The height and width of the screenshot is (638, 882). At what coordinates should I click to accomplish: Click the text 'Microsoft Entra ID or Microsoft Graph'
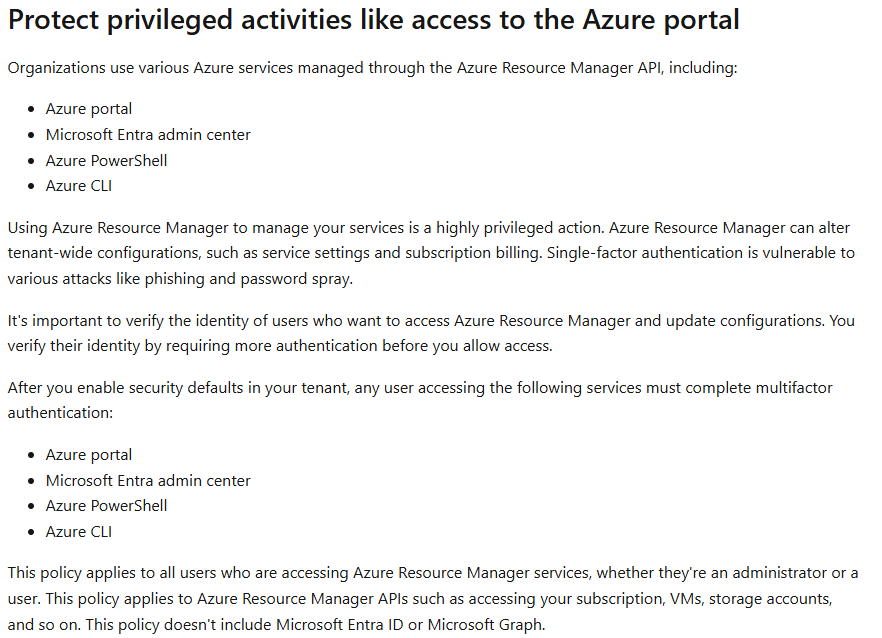click(409, 624)
